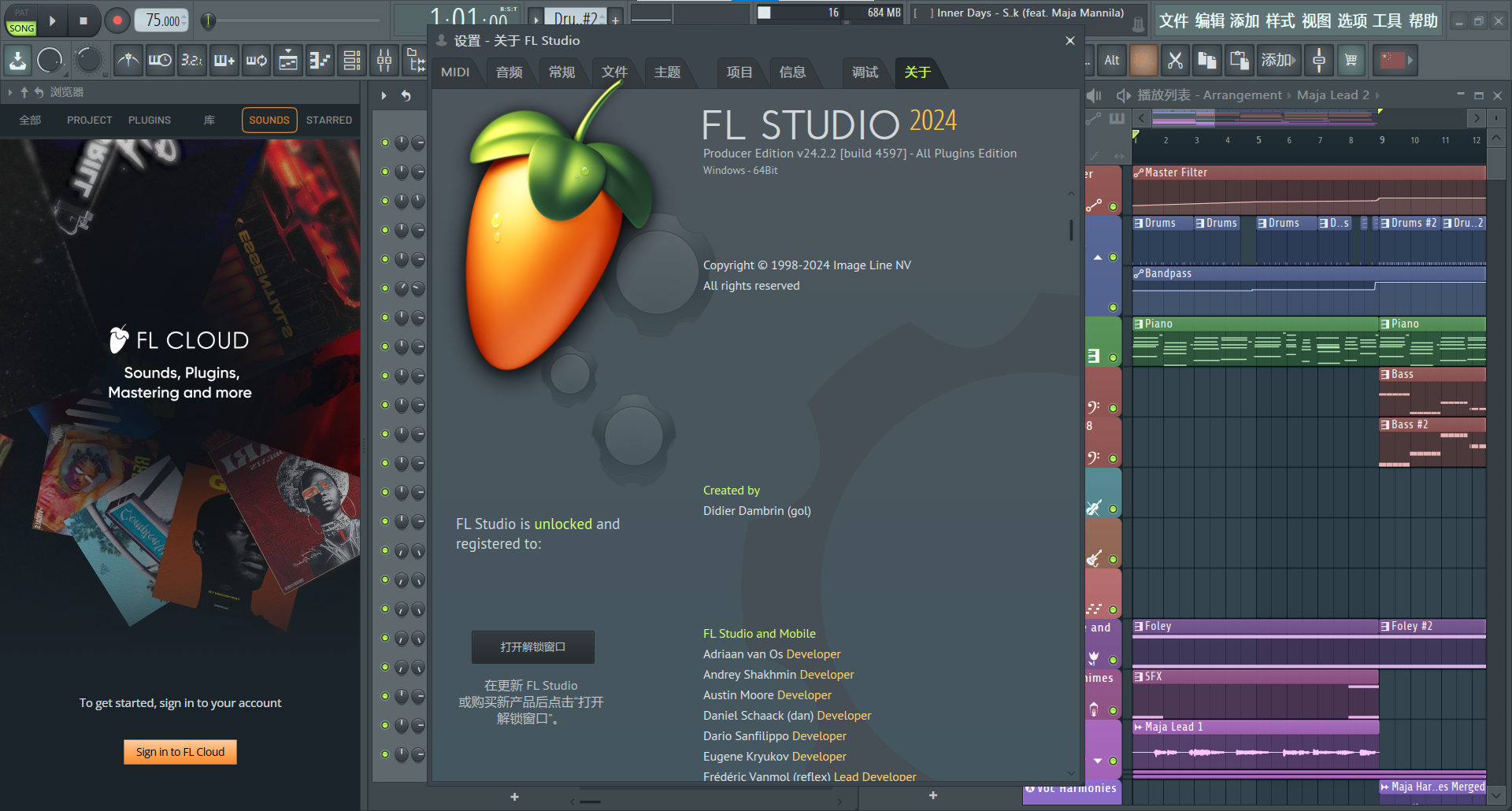Switch to the 主题 theme settings tab

pos(668,72)
